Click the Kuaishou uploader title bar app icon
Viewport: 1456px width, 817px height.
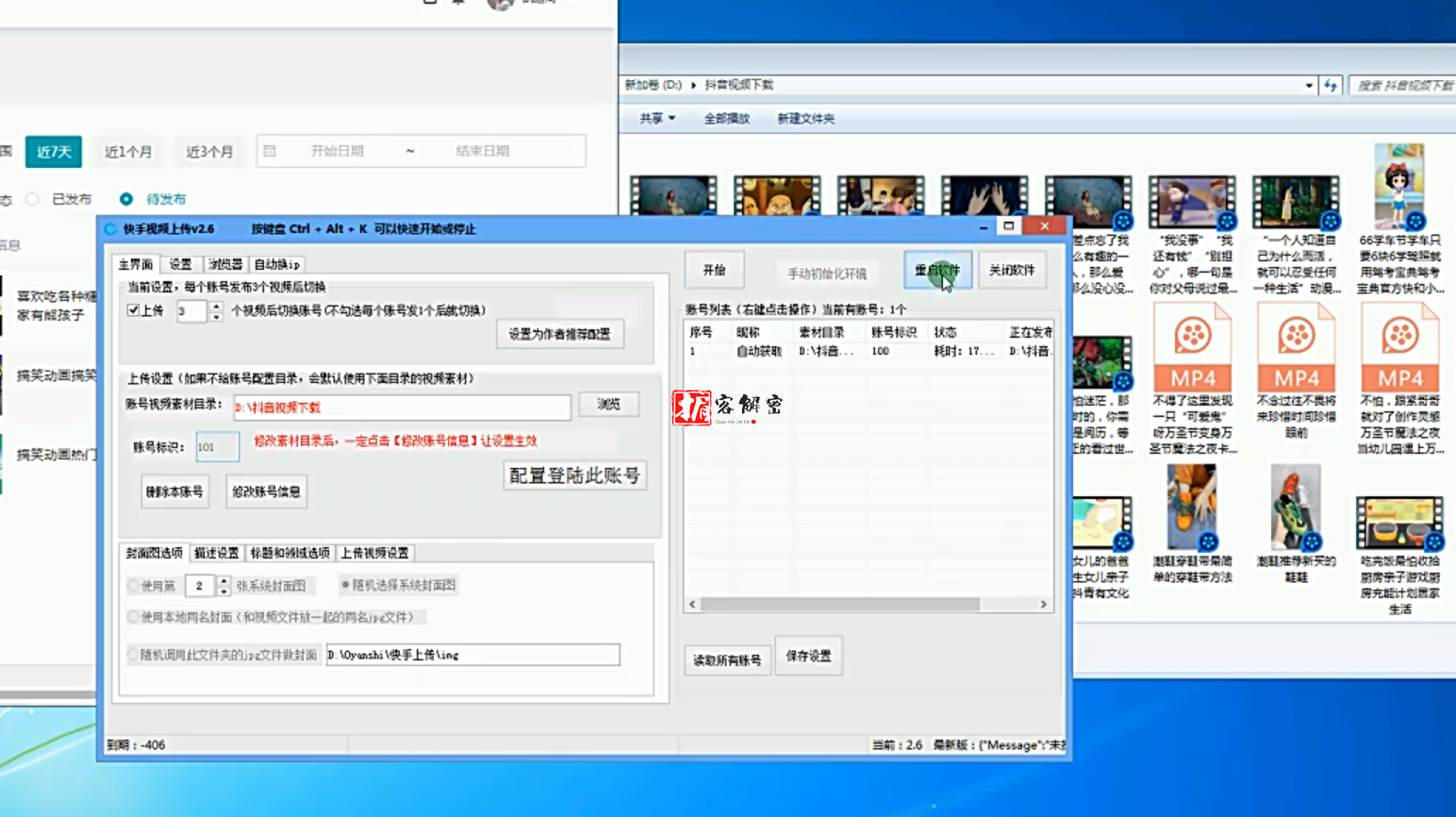point(110,228)
